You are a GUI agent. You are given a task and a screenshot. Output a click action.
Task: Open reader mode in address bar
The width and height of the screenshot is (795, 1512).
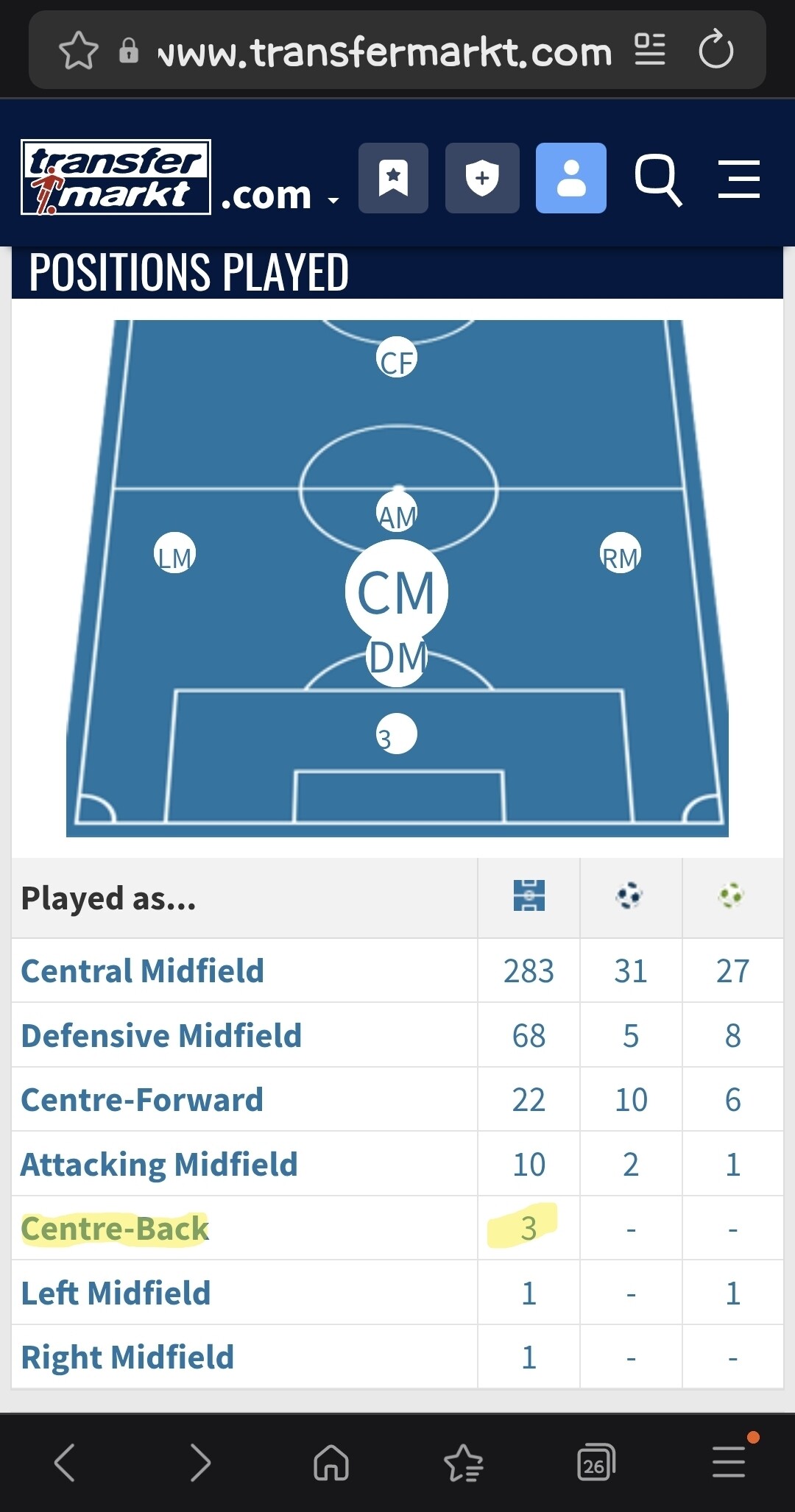[x=650, y=50]
